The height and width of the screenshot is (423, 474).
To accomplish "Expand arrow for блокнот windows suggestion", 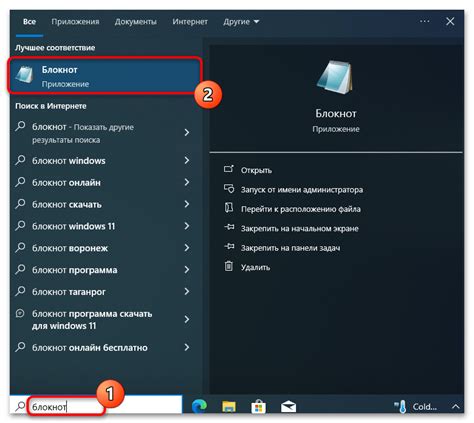I will tap(187, 160).
